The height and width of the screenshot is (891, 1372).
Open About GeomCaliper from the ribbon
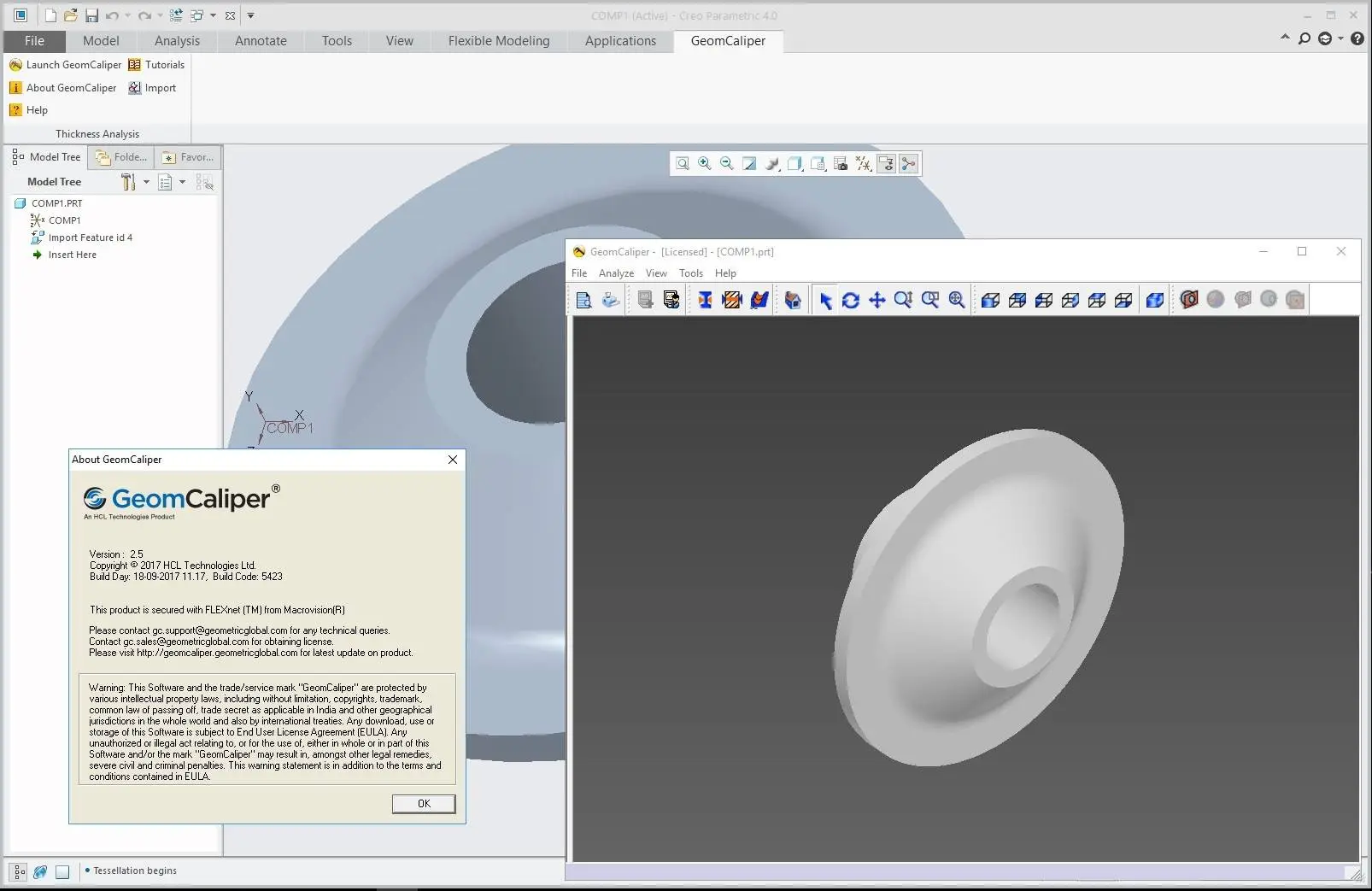tap(63, 88)
